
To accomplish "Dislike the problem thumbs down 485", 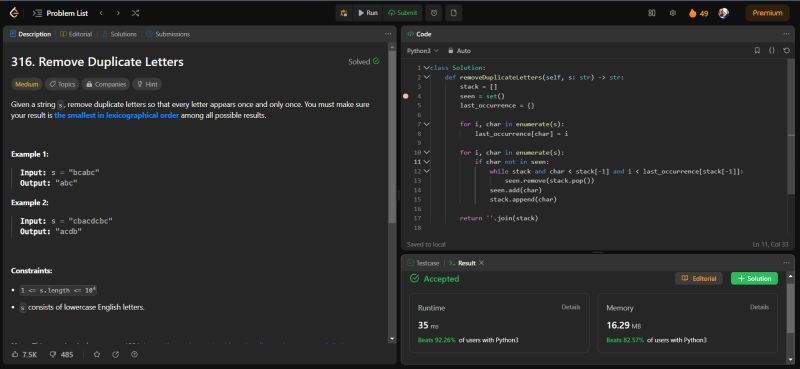I will 62,355.
